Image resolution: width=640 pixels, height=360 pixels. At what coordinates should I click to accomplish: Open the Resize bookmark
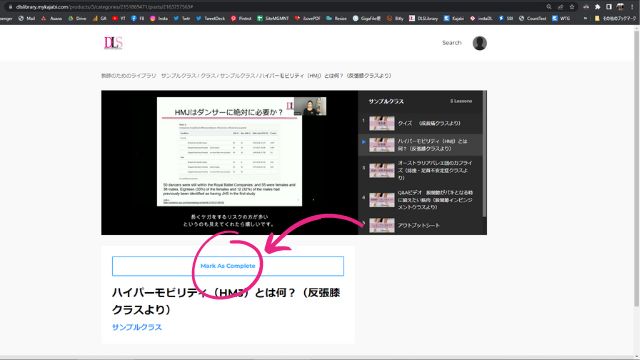click(x=336, y=18)
